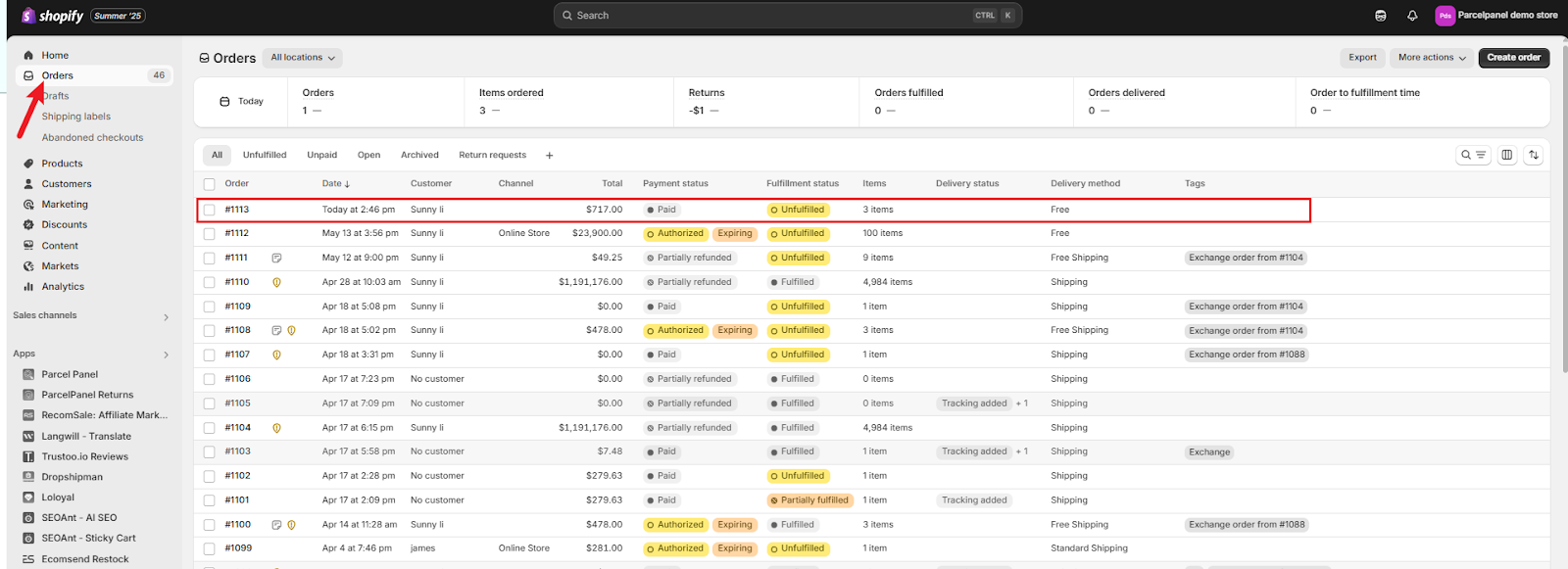The image size is (1568, 569).
Task: Launch RecomSale Affiliate Marketing app
Action: pyautogui.click(x=104, y=415)
